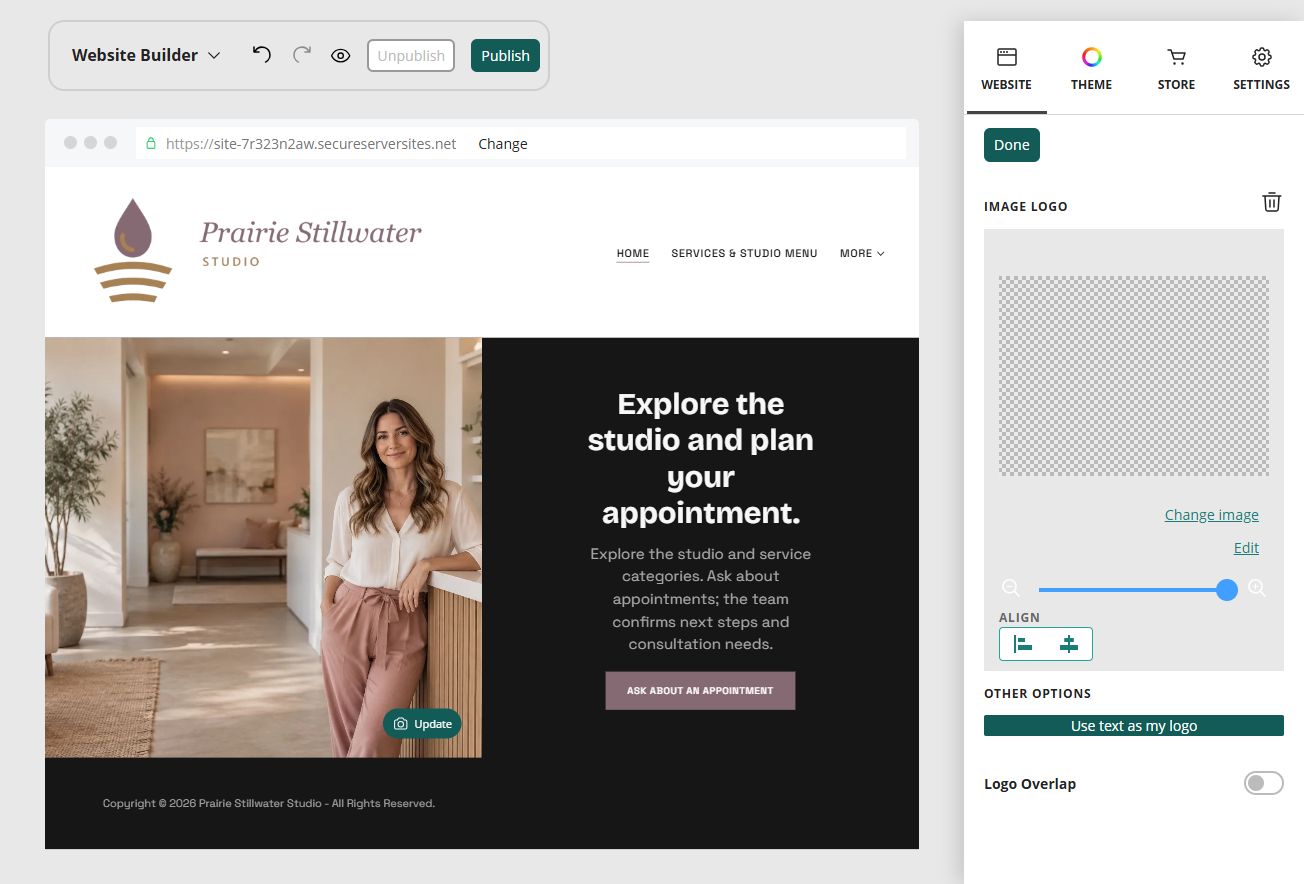
Task: Delete the image logo with trash icon
Action: [1272, 202]
